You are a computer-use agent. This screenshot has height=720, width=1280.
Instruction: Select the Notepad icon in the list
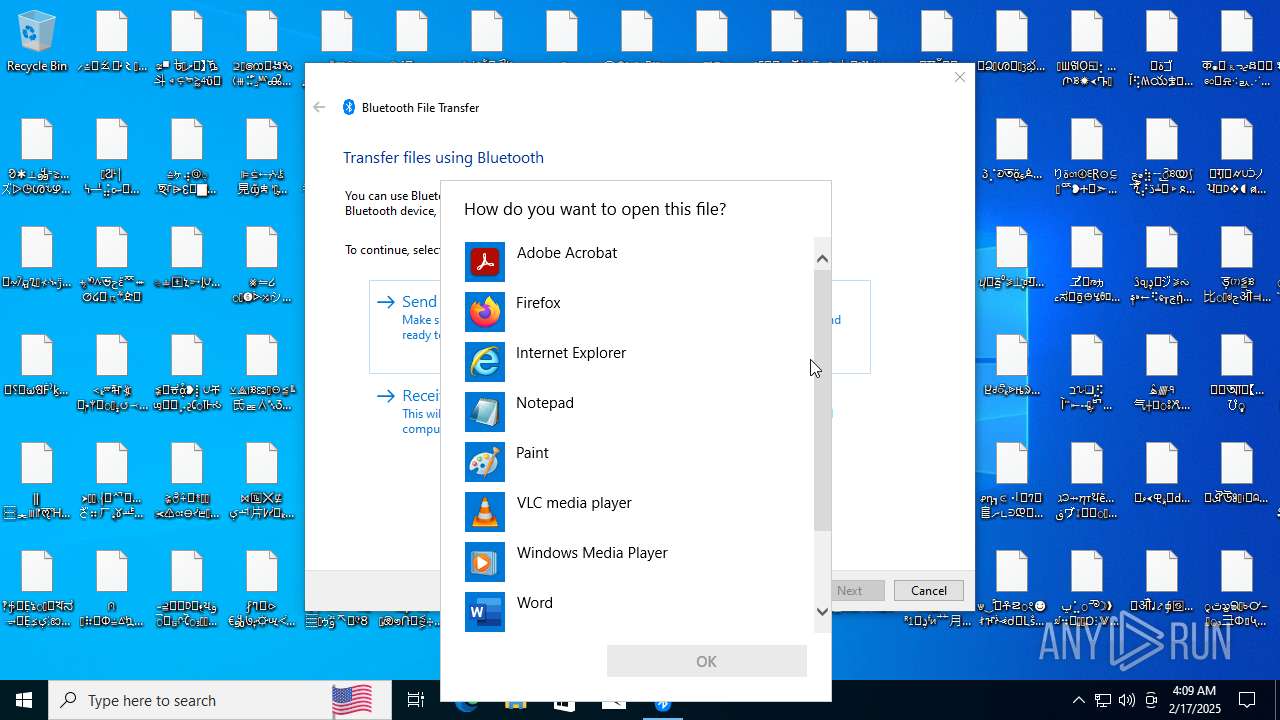485,412
